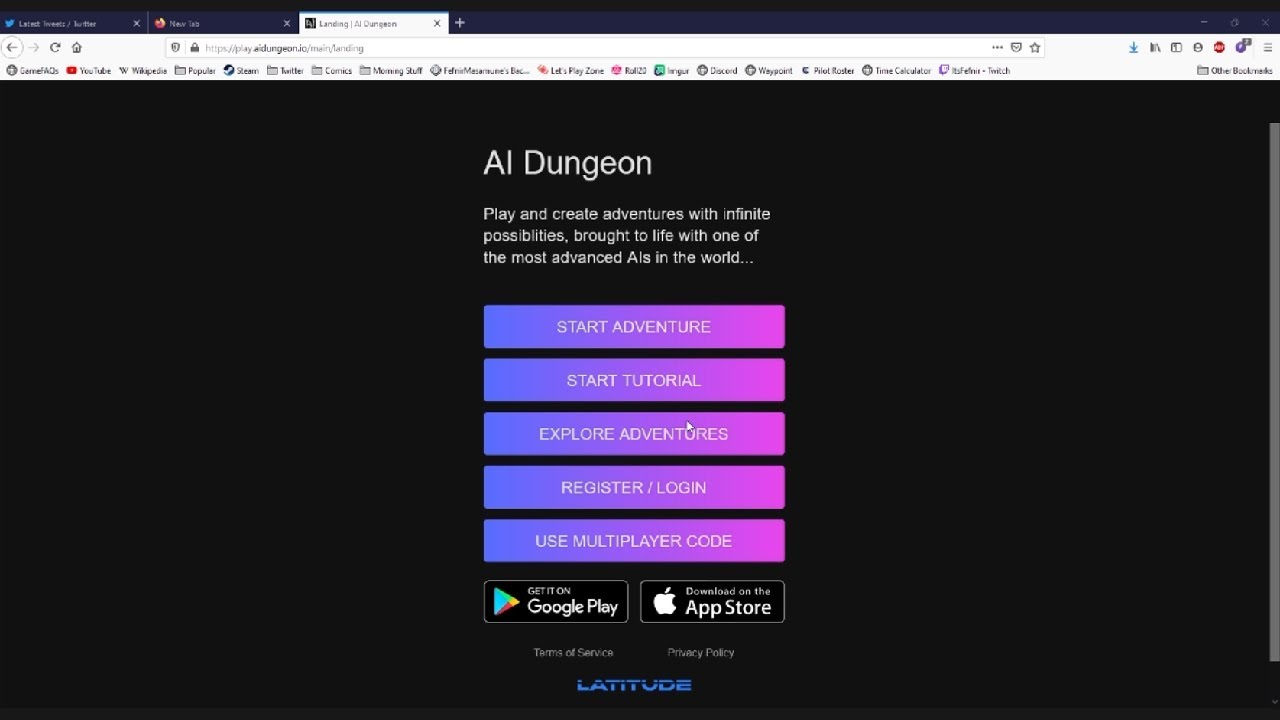
Task: Click the browser forward arrow
Action: [34, 47]
